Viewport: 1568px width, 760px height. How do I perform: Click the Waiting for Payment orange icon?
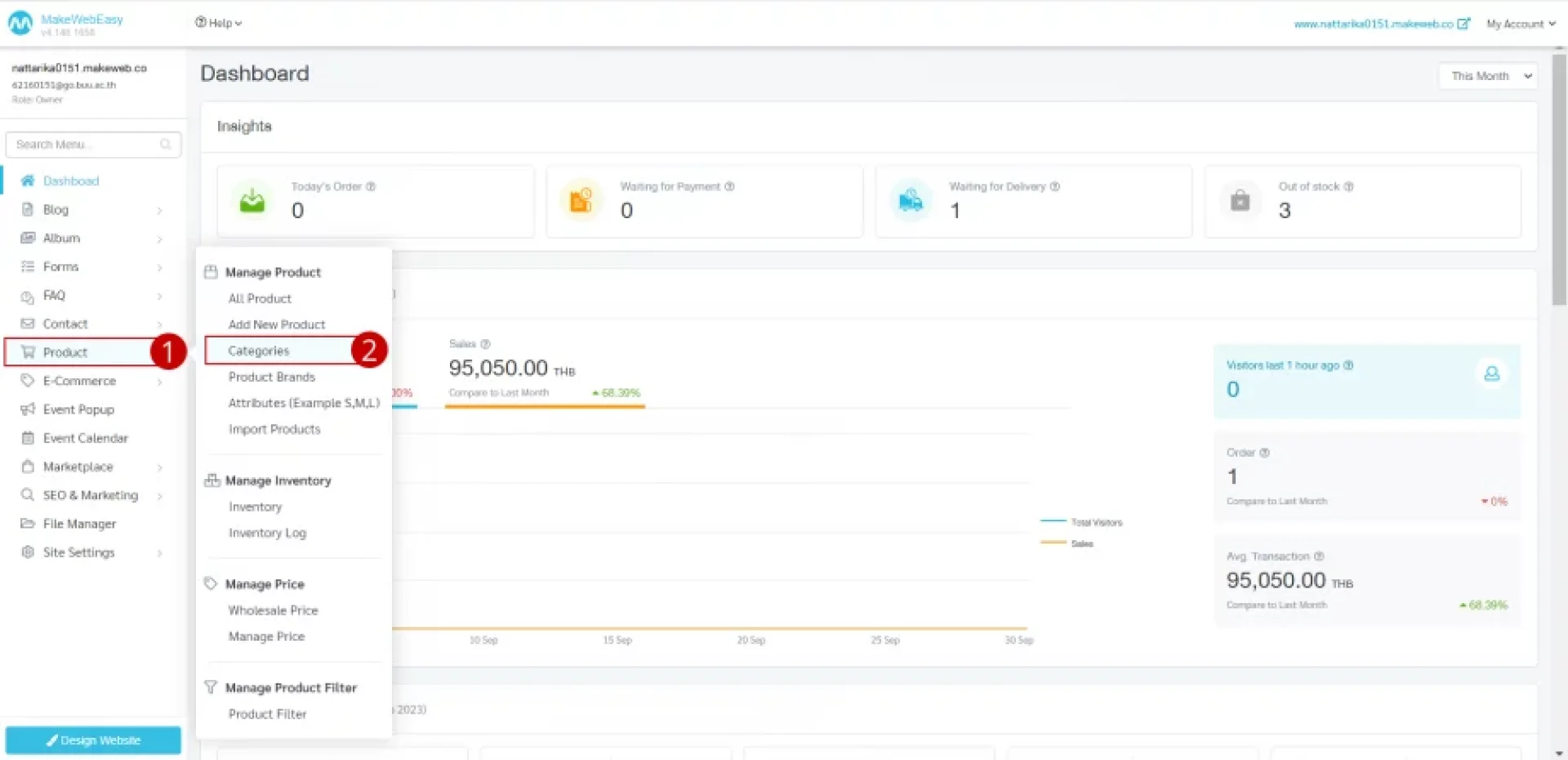581,200
